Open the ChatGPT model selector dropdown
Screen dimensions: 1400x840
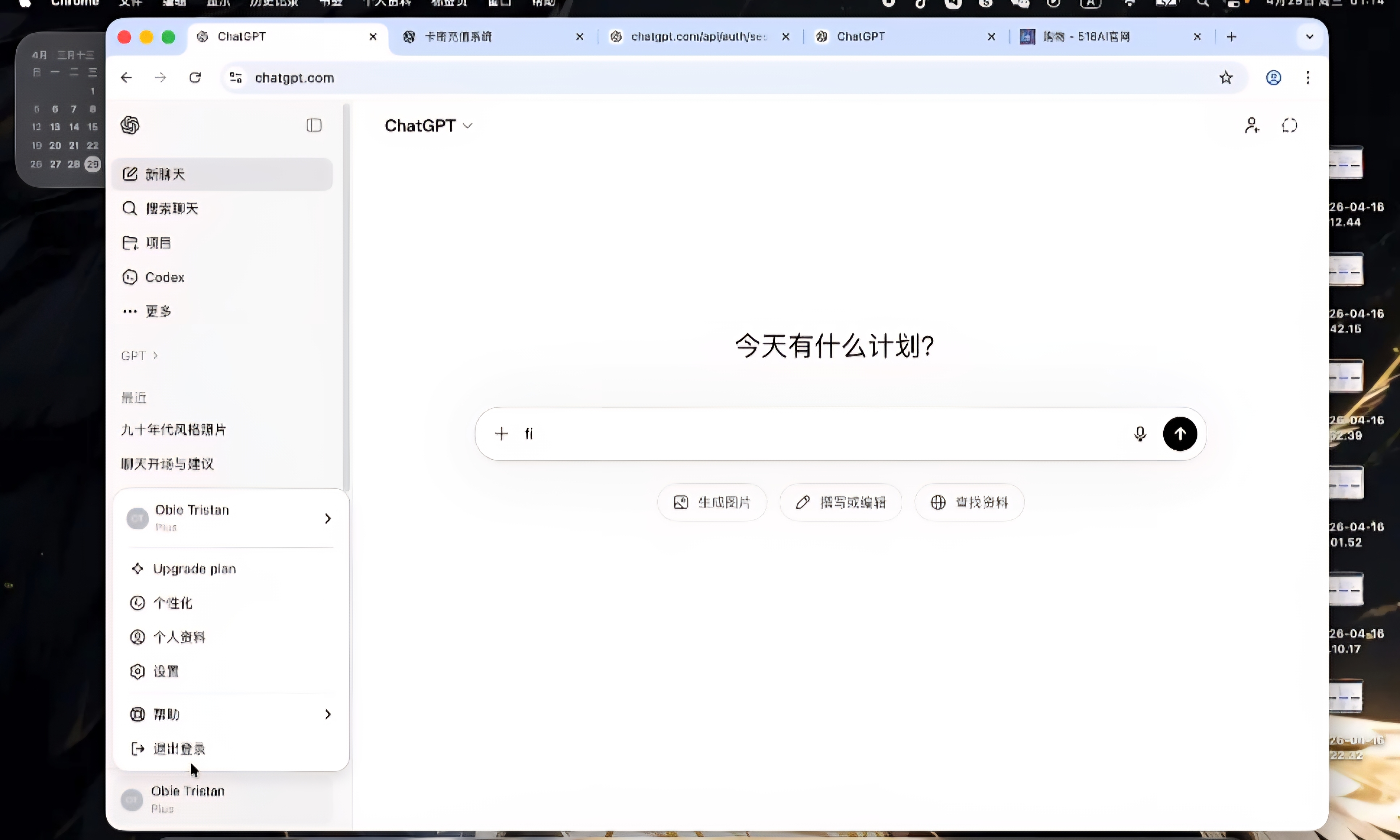click(x=428, y=126)
